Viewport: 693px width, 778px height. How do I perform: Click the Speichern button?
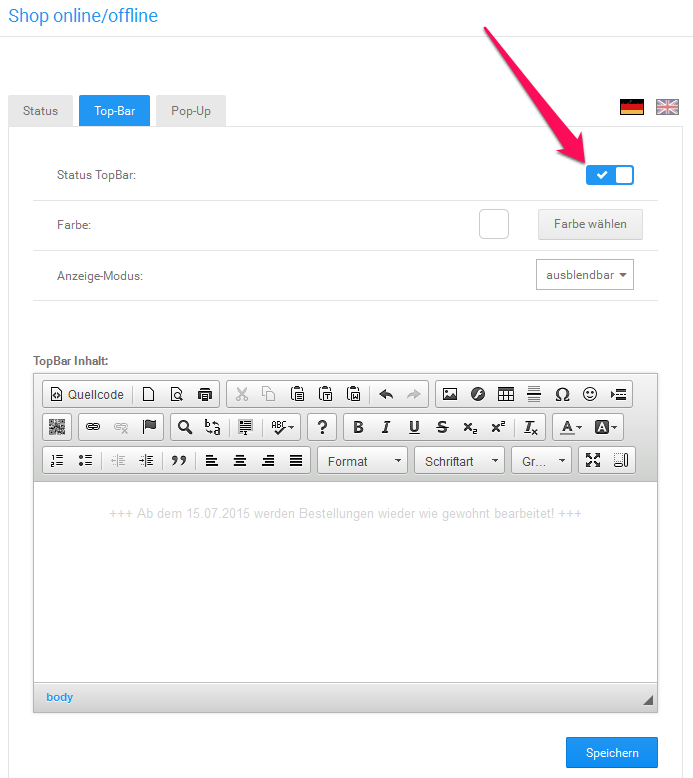point(611,753)
